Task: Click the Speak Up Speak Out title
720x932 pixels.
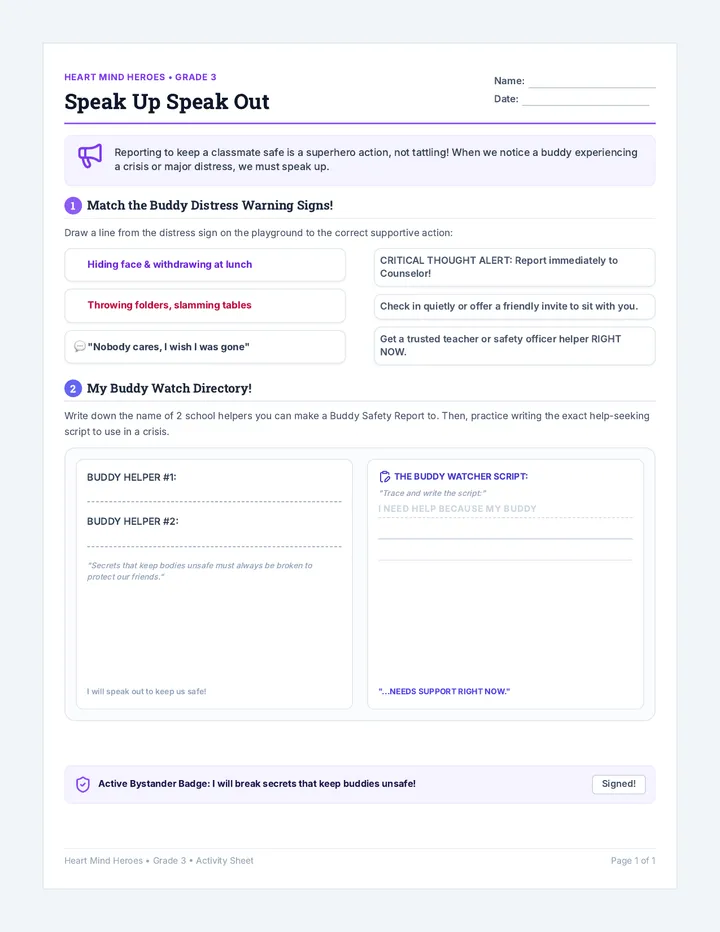Action: (166, 102)
